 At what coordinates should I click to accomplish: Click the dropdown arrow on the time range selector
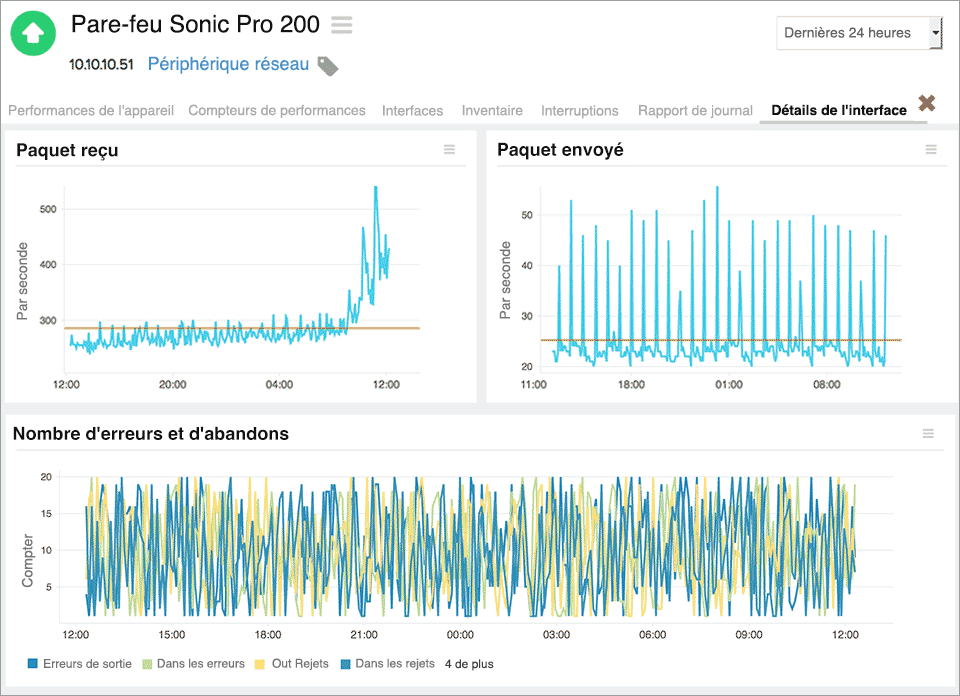click(x=934, y=33)
